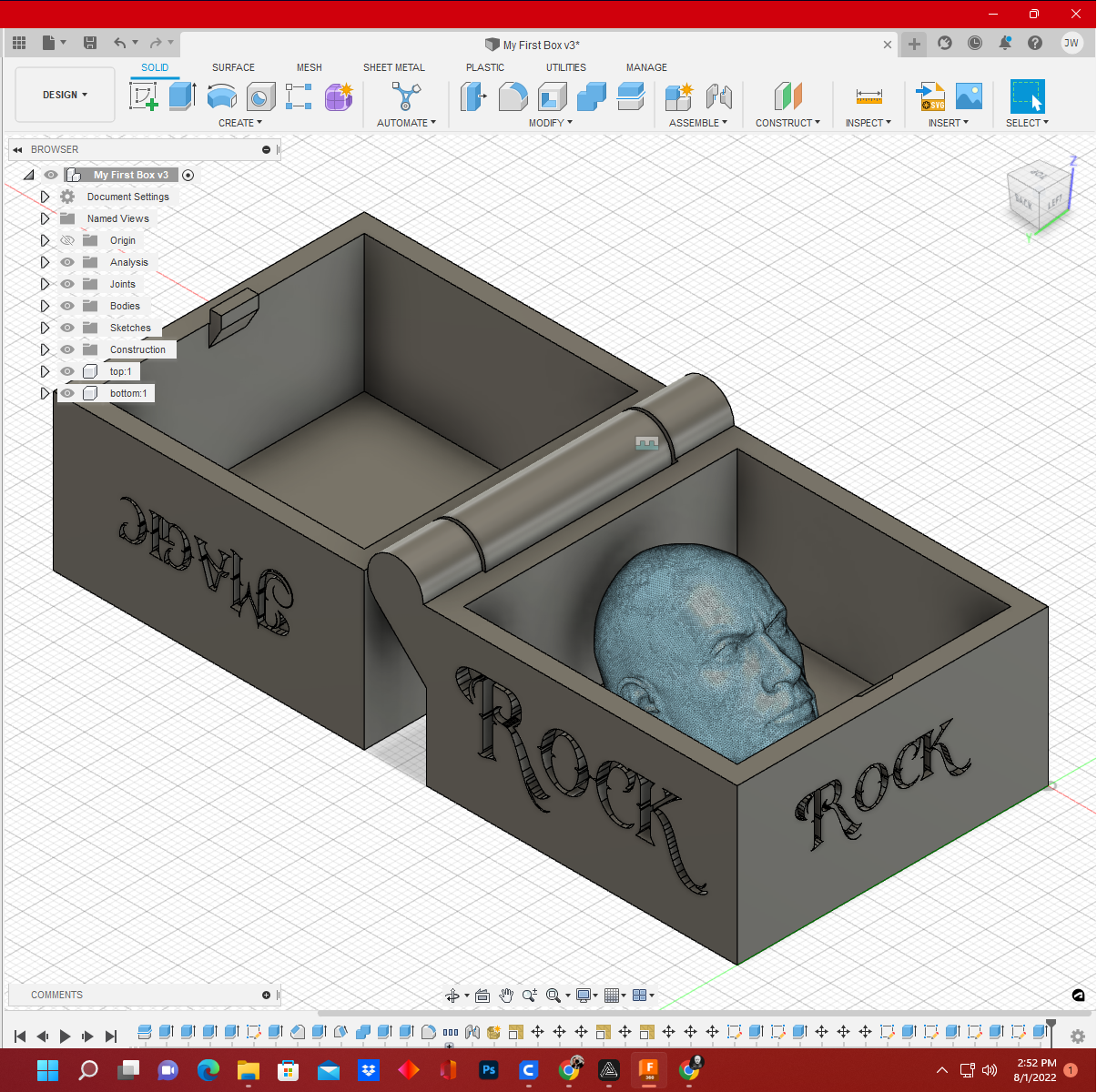Choose the Insert SVG icon
Viewport: 1107px width, 1092px height.
coord(930,96)
